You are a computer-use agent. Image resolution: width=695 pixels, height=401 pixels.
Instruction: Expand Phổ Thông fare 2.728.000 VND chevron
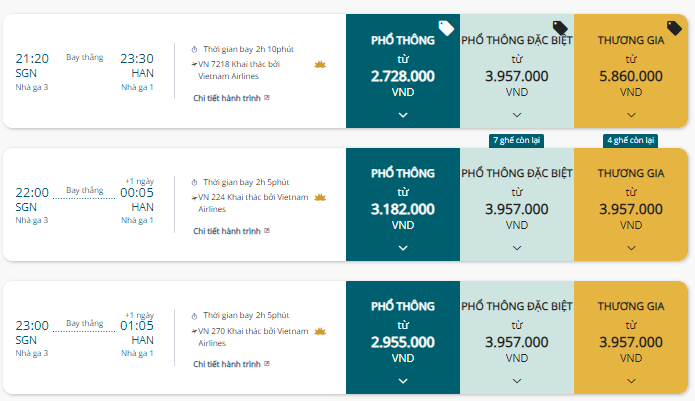(403, 115)
